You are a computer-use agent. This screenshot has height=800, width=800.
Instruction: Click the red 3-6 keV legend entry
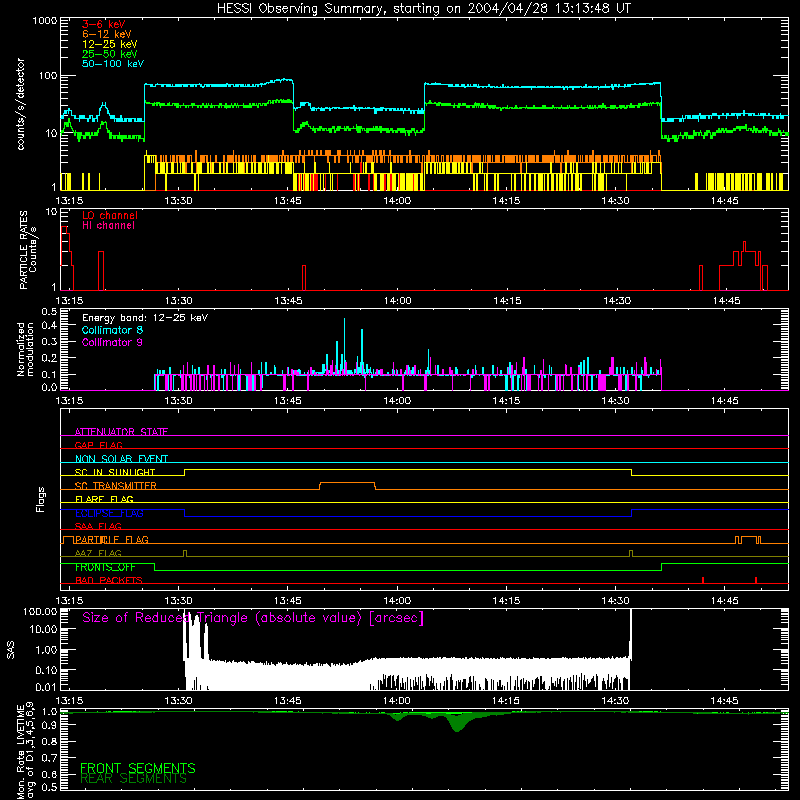(104, 24)
